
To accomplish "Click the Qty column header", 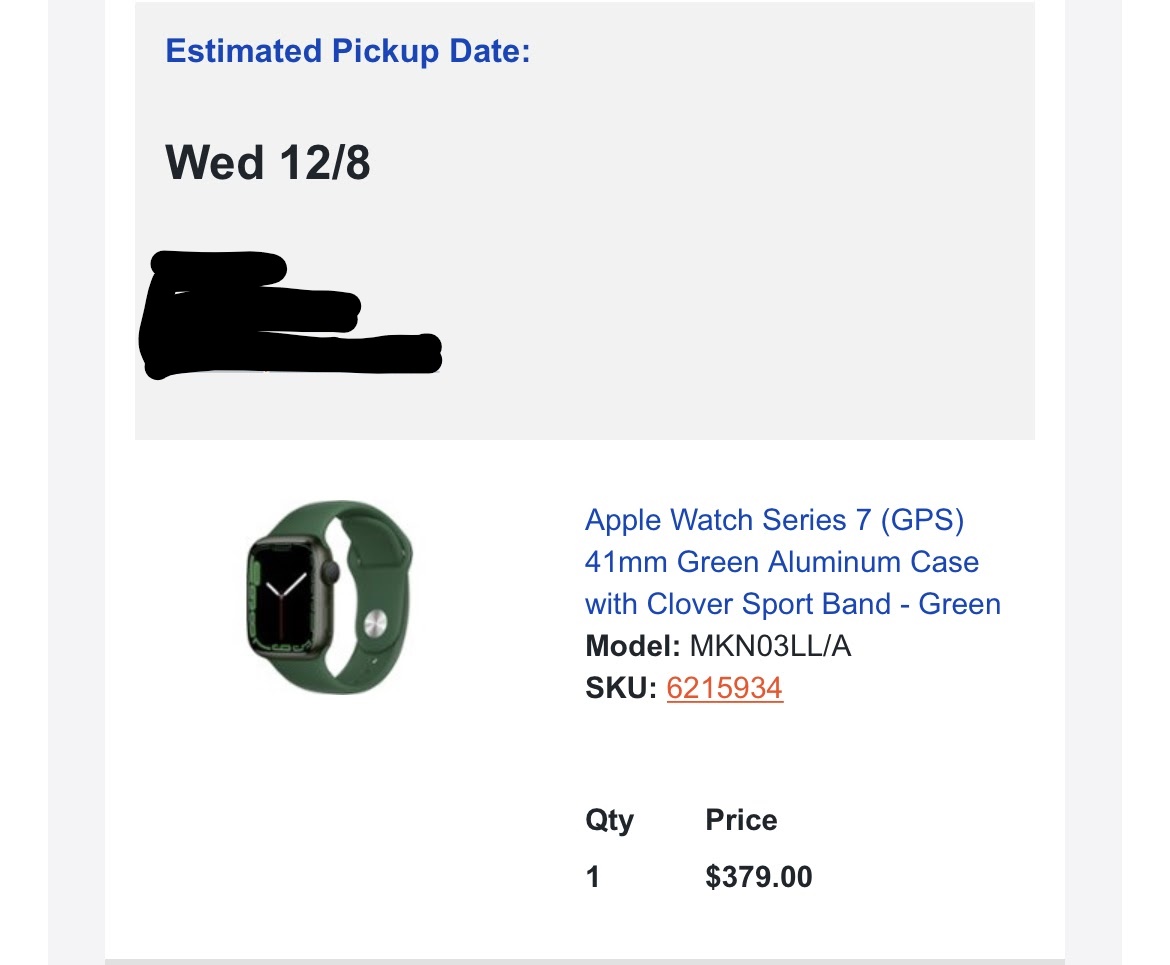I will point(609,820).
